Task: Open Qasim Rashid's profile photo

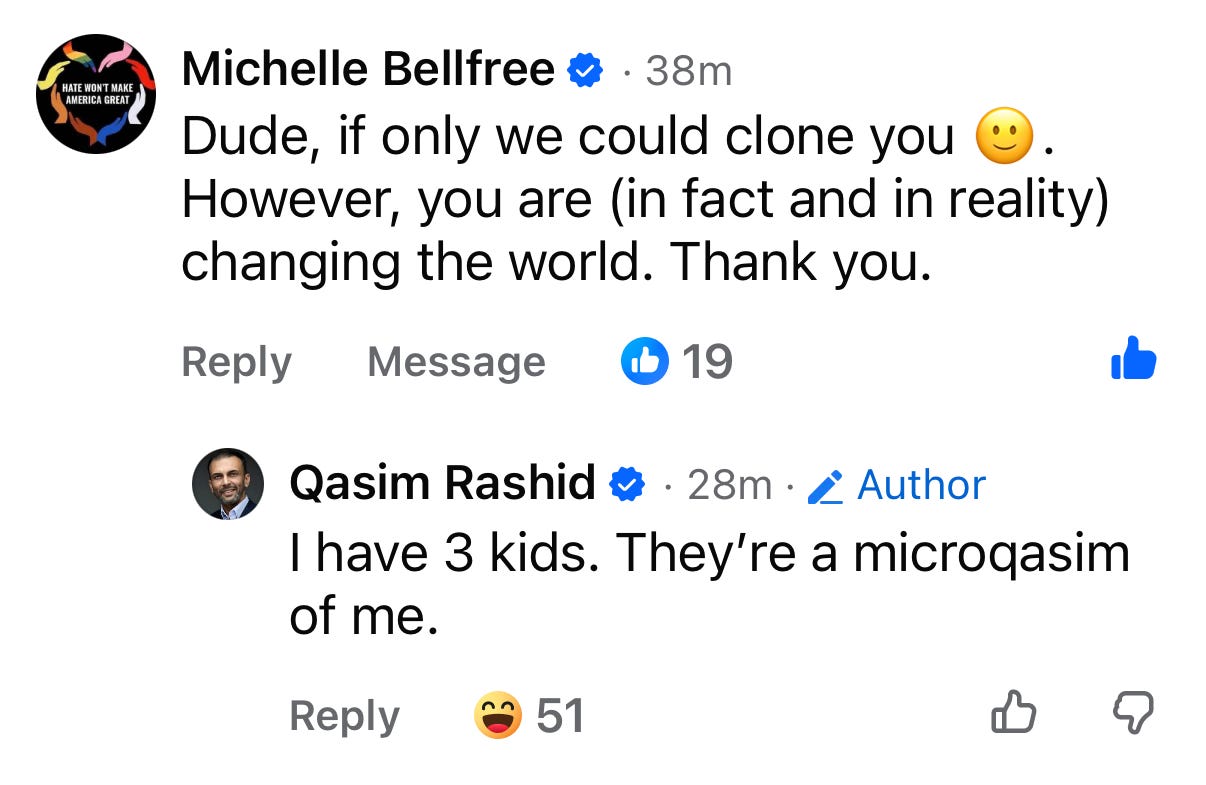Action: coord(227,484)
